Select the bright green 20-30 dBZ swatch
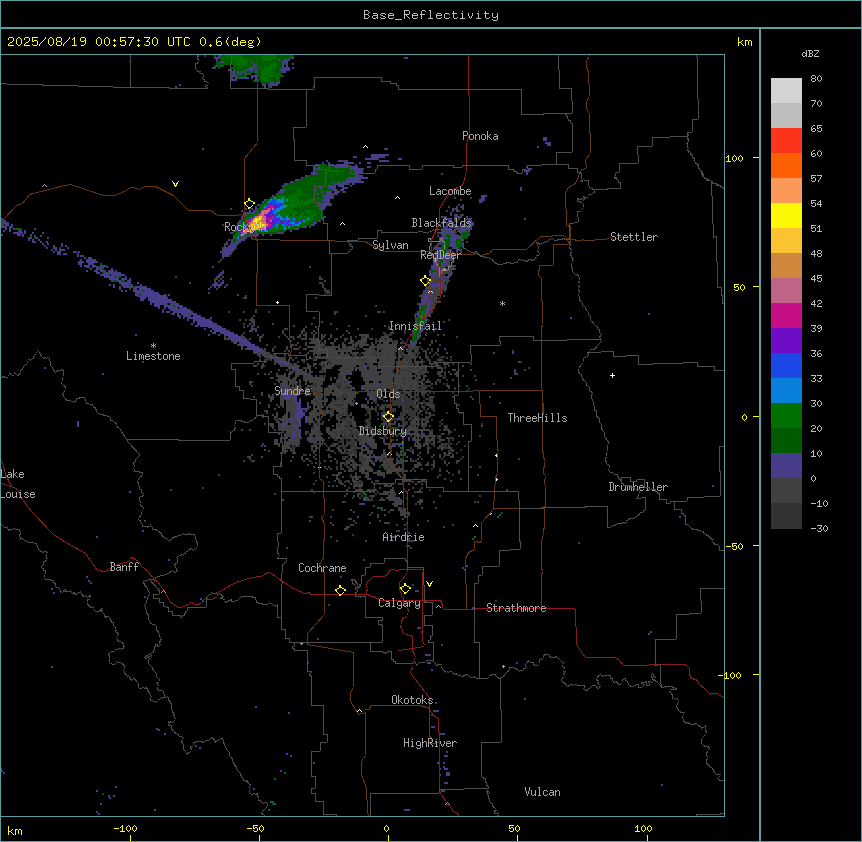This screenshot has height=842, width=862. click(786, 416)
